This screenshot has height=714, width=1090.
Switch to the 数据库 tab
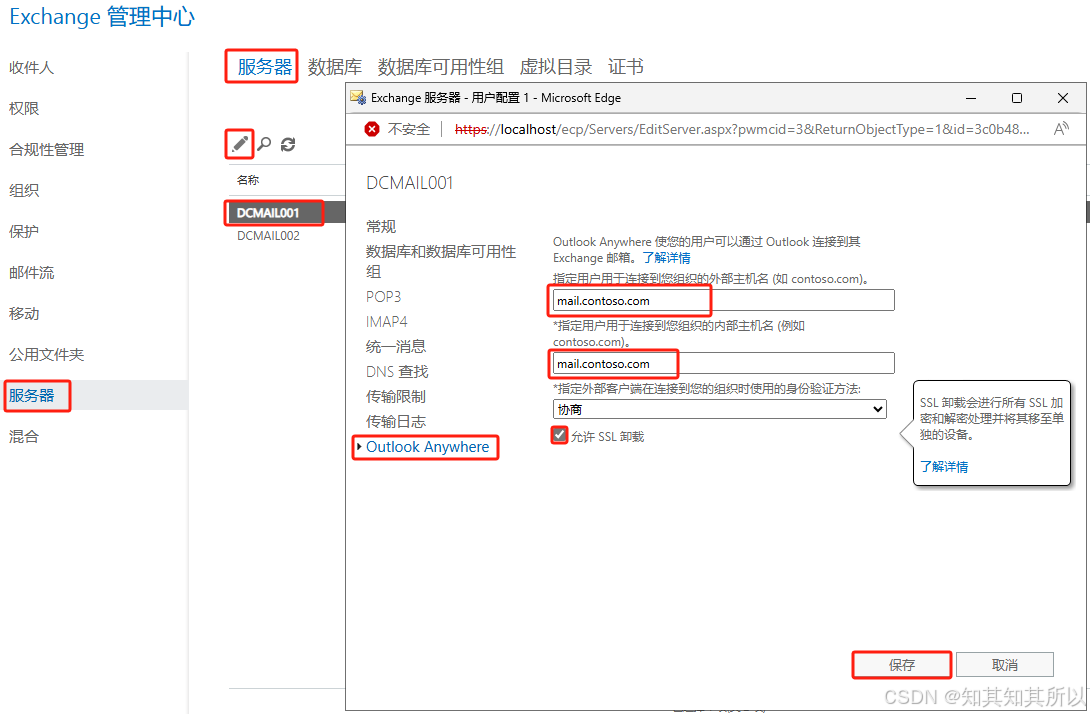point(334,67)
